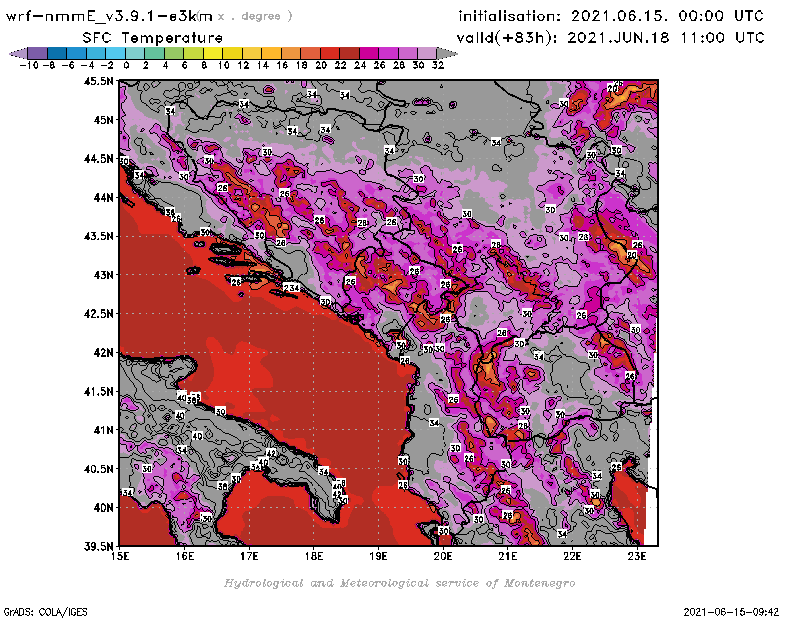The height and width of the screenshot is (618, 800).
Task: Click the longitude label '22E'
Action: click(x=572, y=556)
